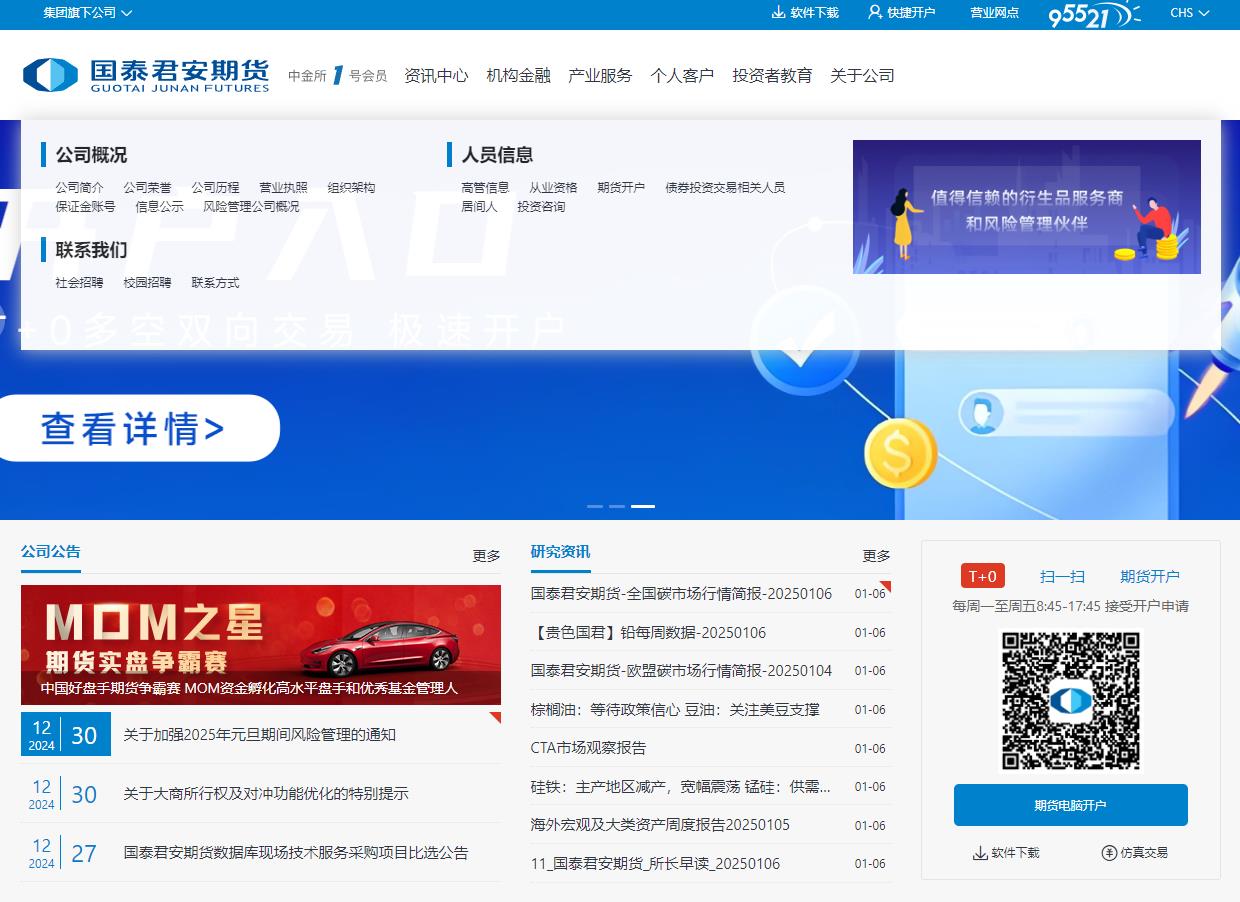This screenshot has height=902, width=1240.
Task: Click 投资咨询 link
Action: coord(541,207)
